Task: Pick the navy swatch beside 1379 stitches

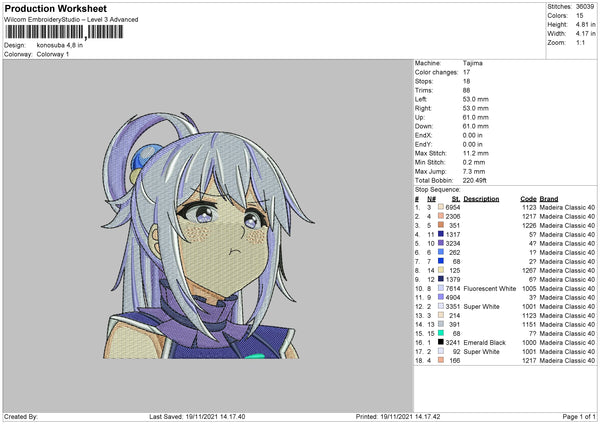Action: click(441, 279)
